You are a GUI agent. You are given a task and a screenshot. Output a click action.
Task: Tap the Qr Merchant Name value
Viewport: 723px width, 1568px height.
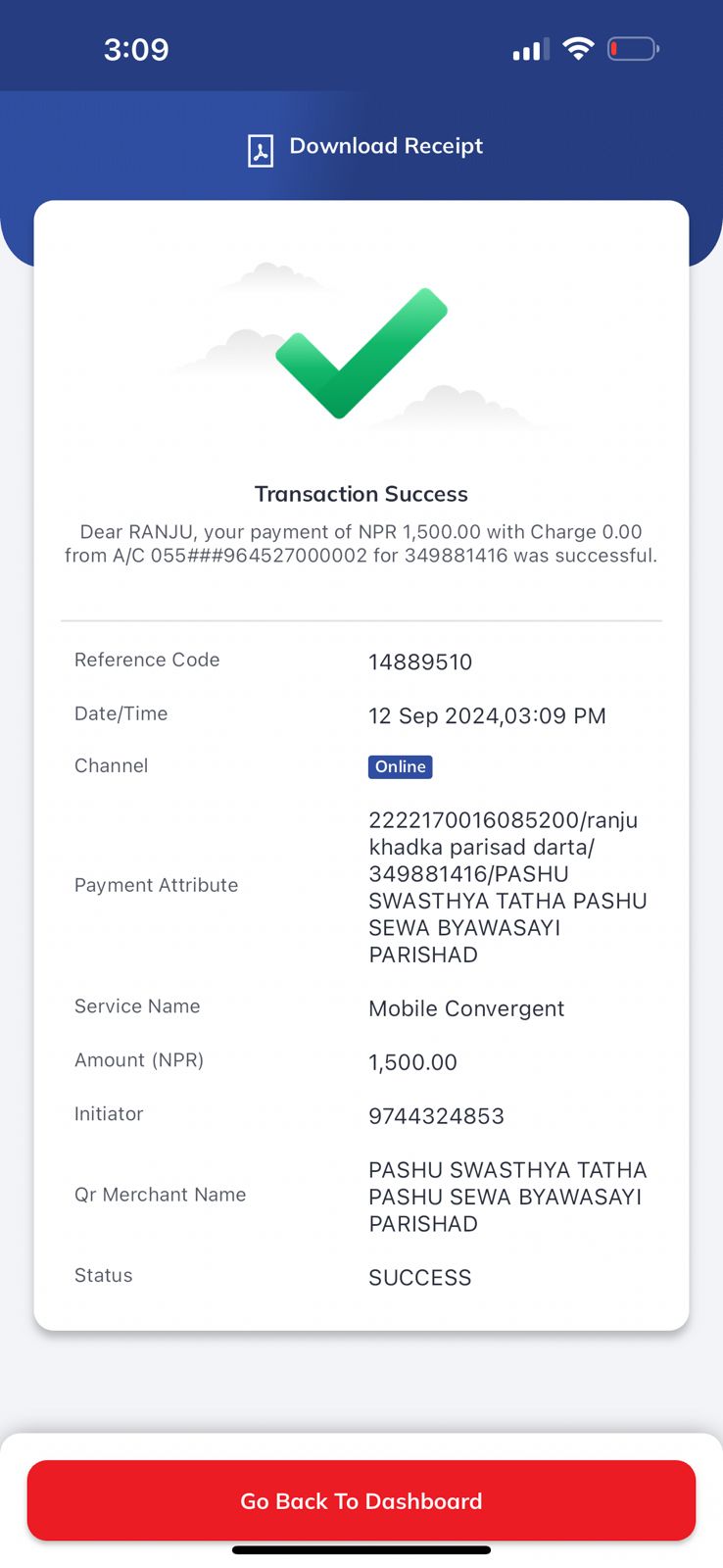tap(507, 1197)
